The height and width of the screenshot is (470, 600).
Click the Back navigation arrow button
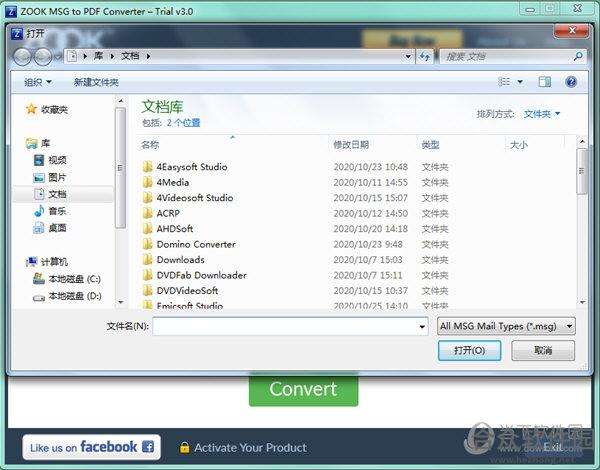pyautogui.click(x=23, y=57)
